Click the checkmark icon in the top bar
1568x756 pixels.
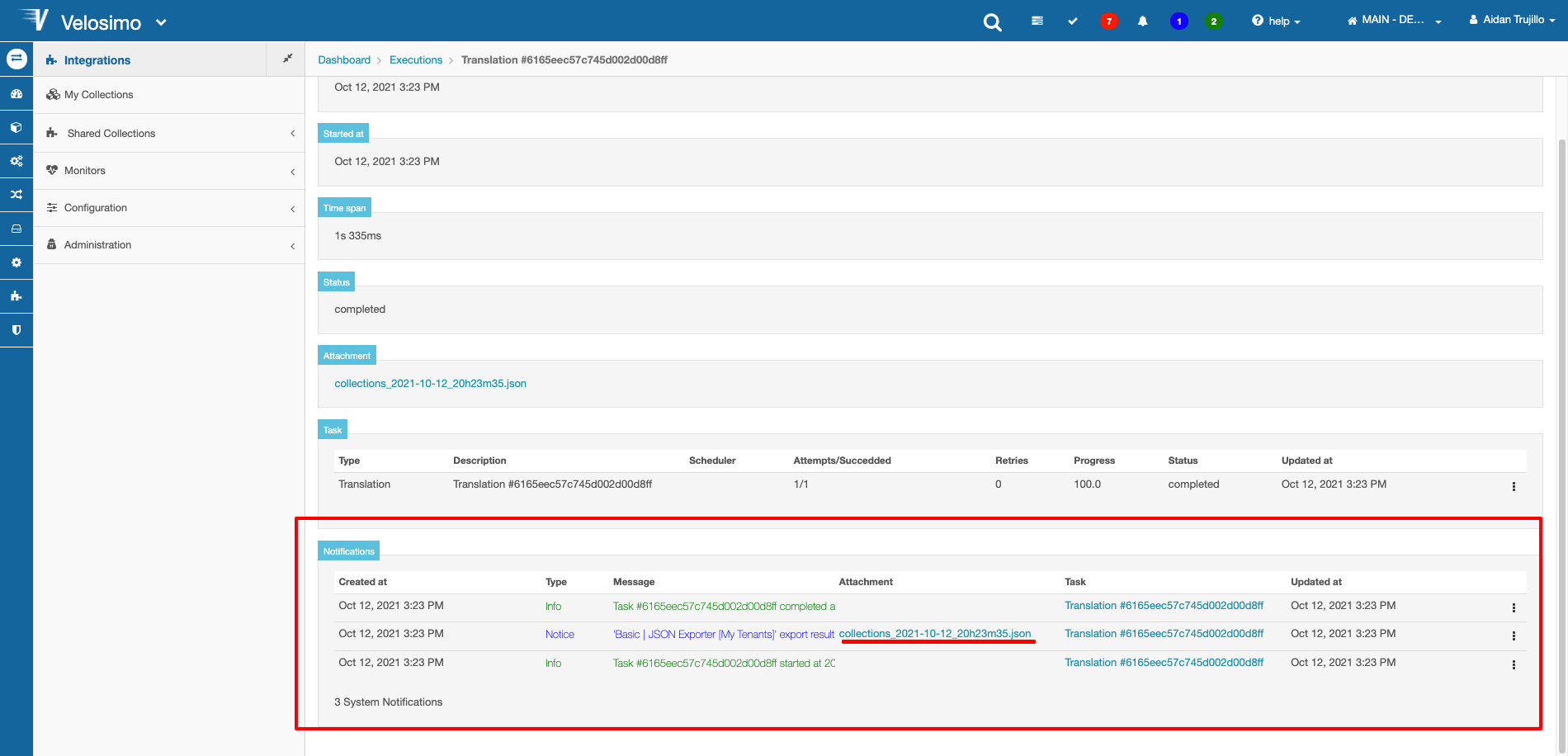(1073, 21)
